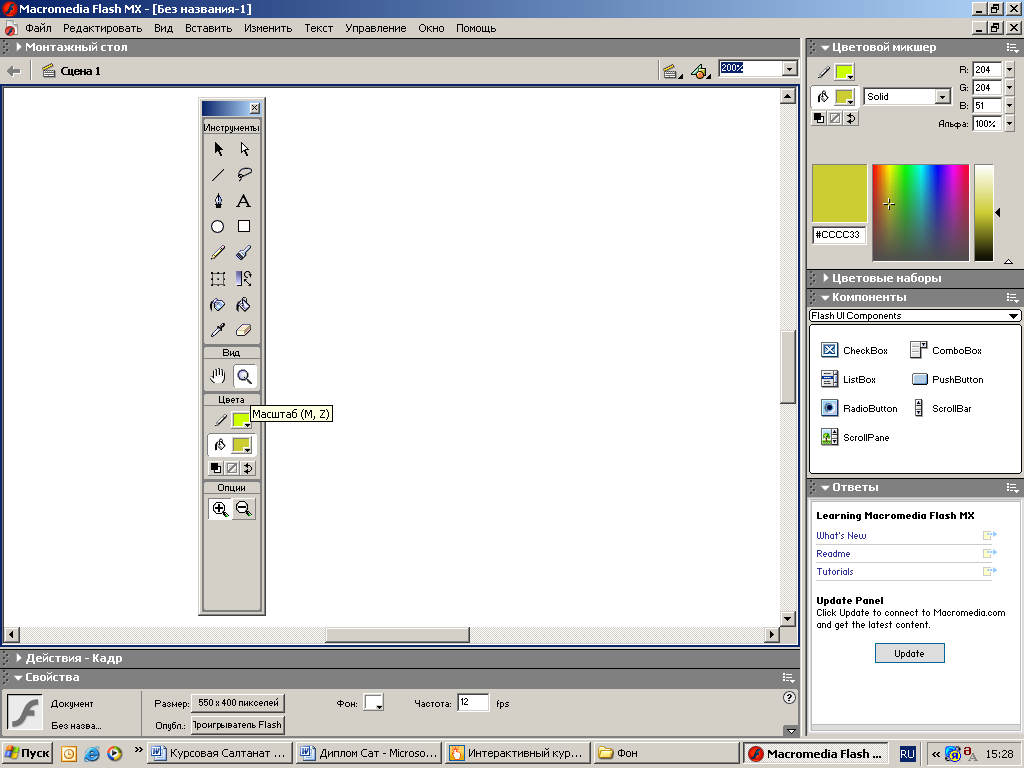Expand the Actions - Frame panel
The image size is (1024, 768).
click(x=19, y=658)
